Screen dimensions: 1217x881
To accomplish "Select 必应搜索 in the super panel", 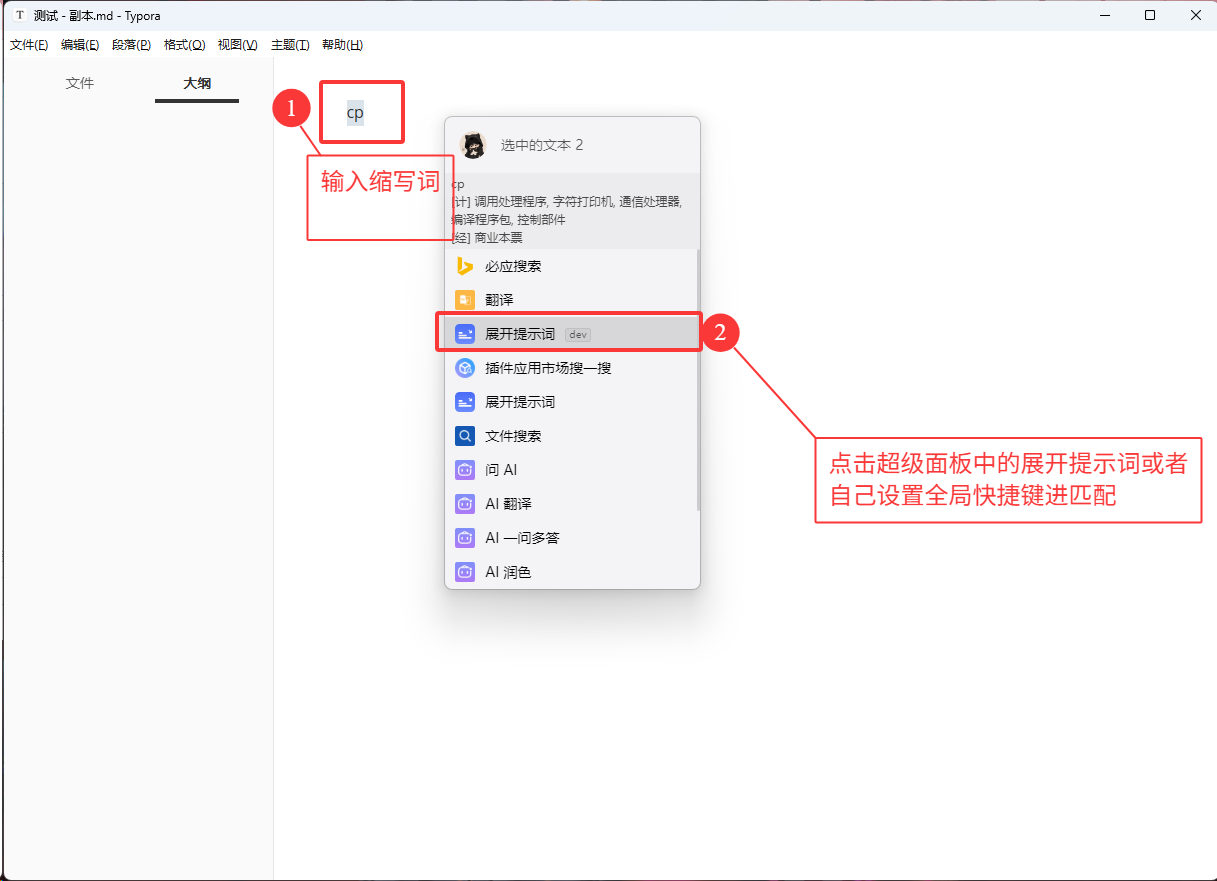I will 570,266.
